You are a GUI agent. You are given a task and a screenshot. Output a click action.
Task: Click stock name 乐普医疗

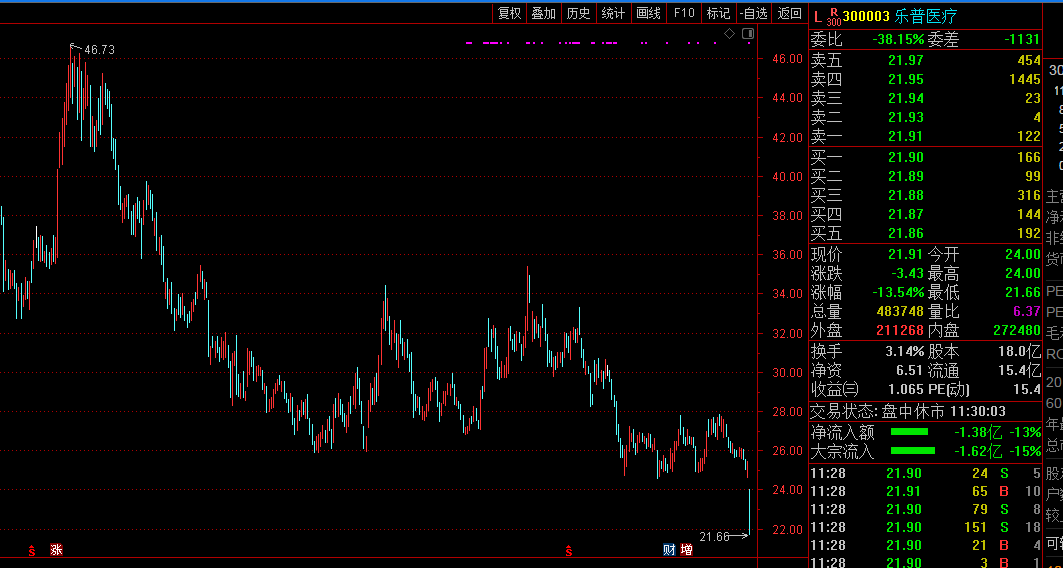click(926, 16)
